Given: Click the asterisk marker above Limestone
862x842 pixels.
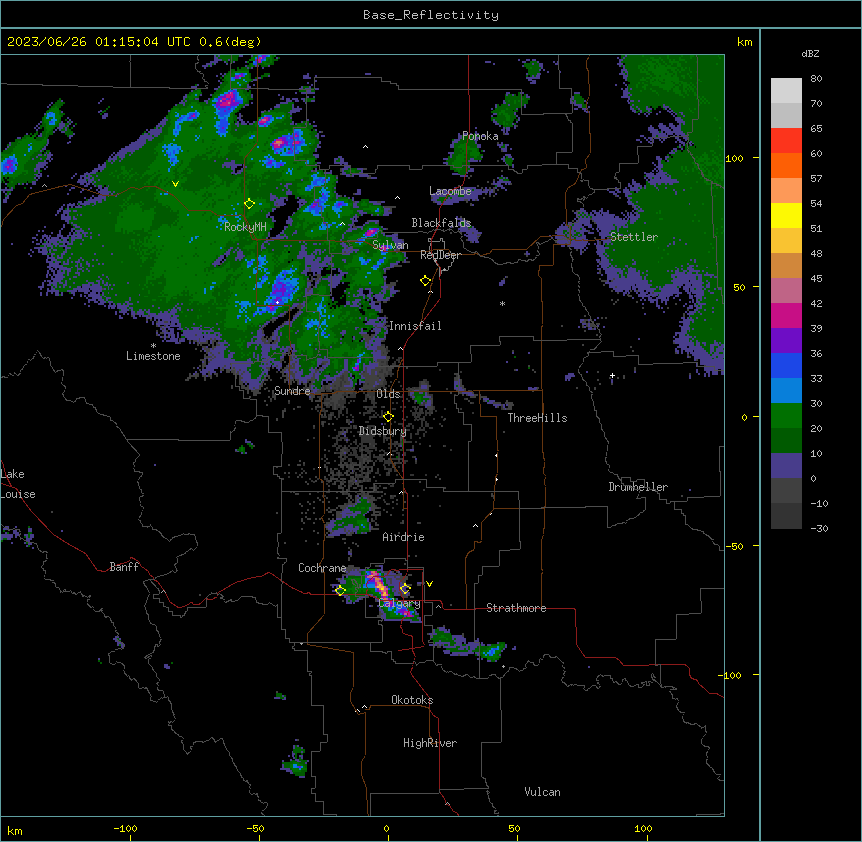Looking at the screenshot, I should pos(153,346).
